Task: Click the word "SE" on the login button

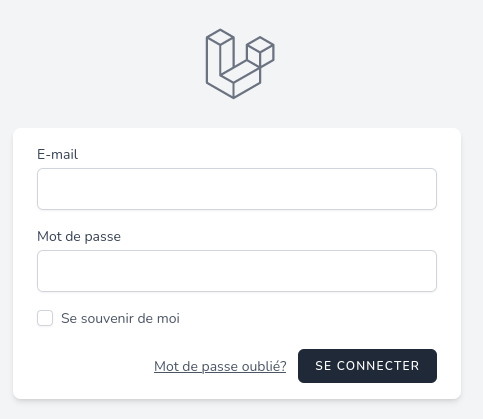Action: [323, 366]
